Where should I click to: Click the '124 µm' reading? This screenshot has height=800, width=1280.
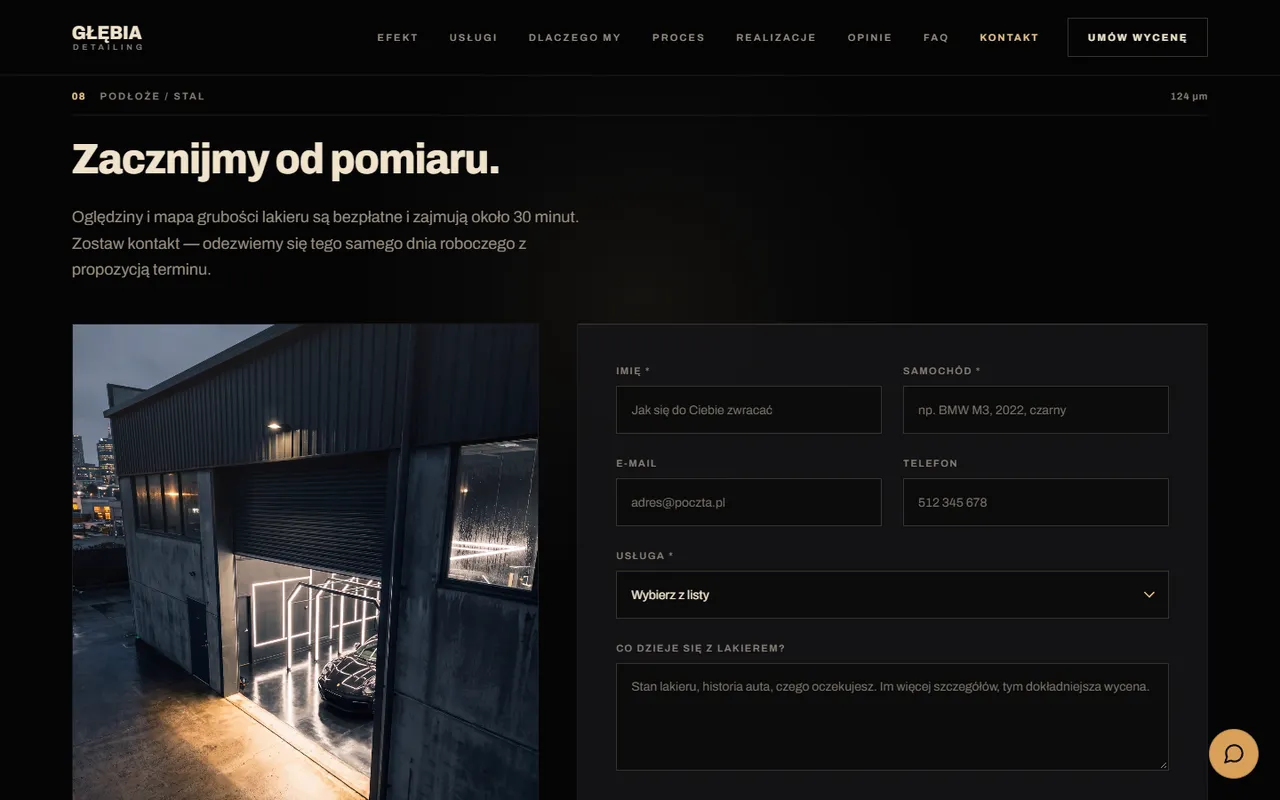[1189, 97]
